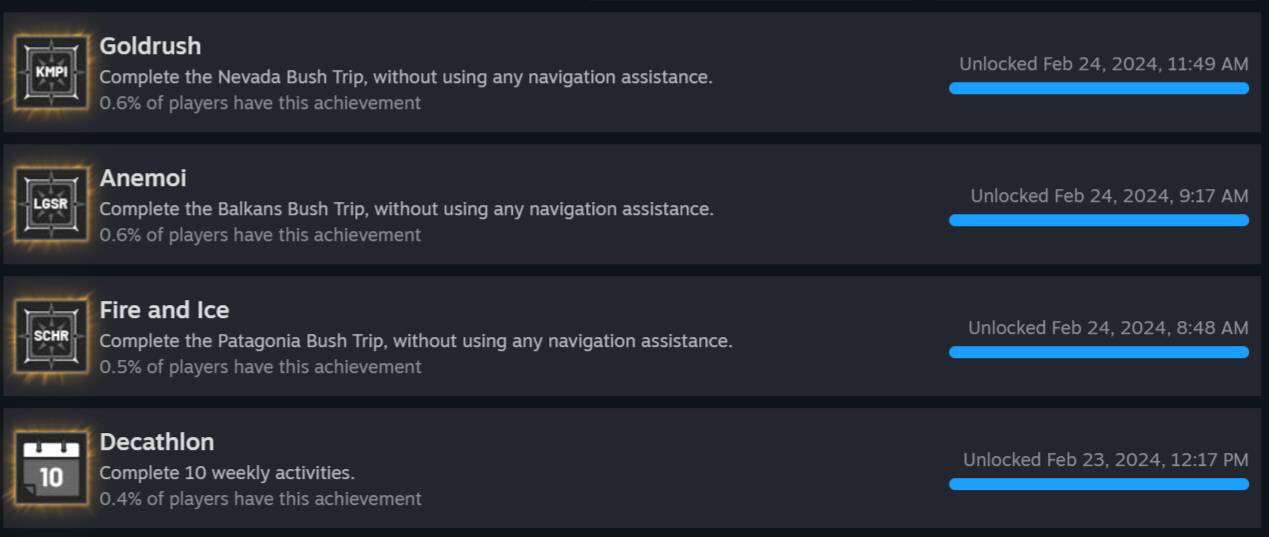Select the Goldrush achievement title
1269x537 pixels.
(x=150, y=46)
